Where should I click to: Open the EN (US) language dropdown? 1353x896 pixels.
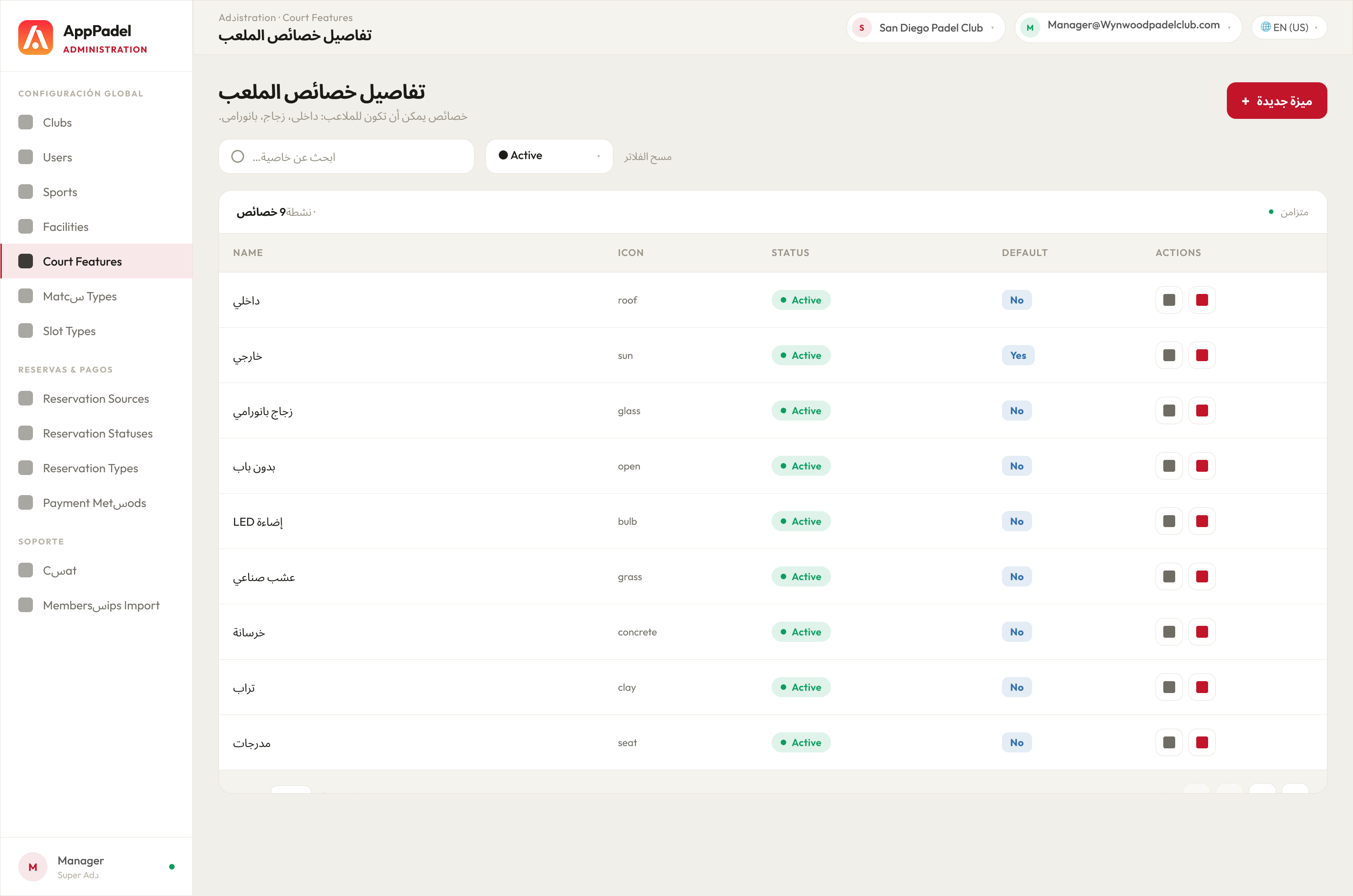point(1289,27)
